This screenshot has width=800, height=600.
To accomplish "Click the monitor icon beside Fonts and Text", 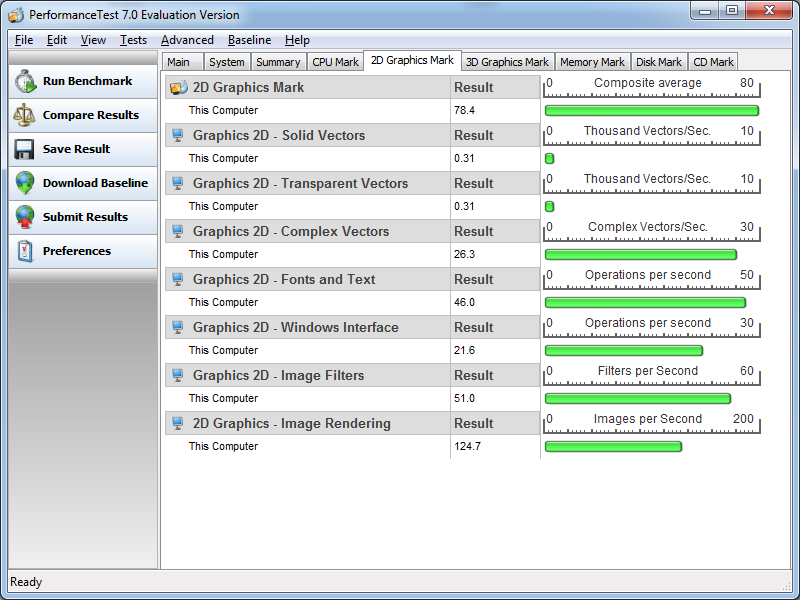I will [178, 279].
